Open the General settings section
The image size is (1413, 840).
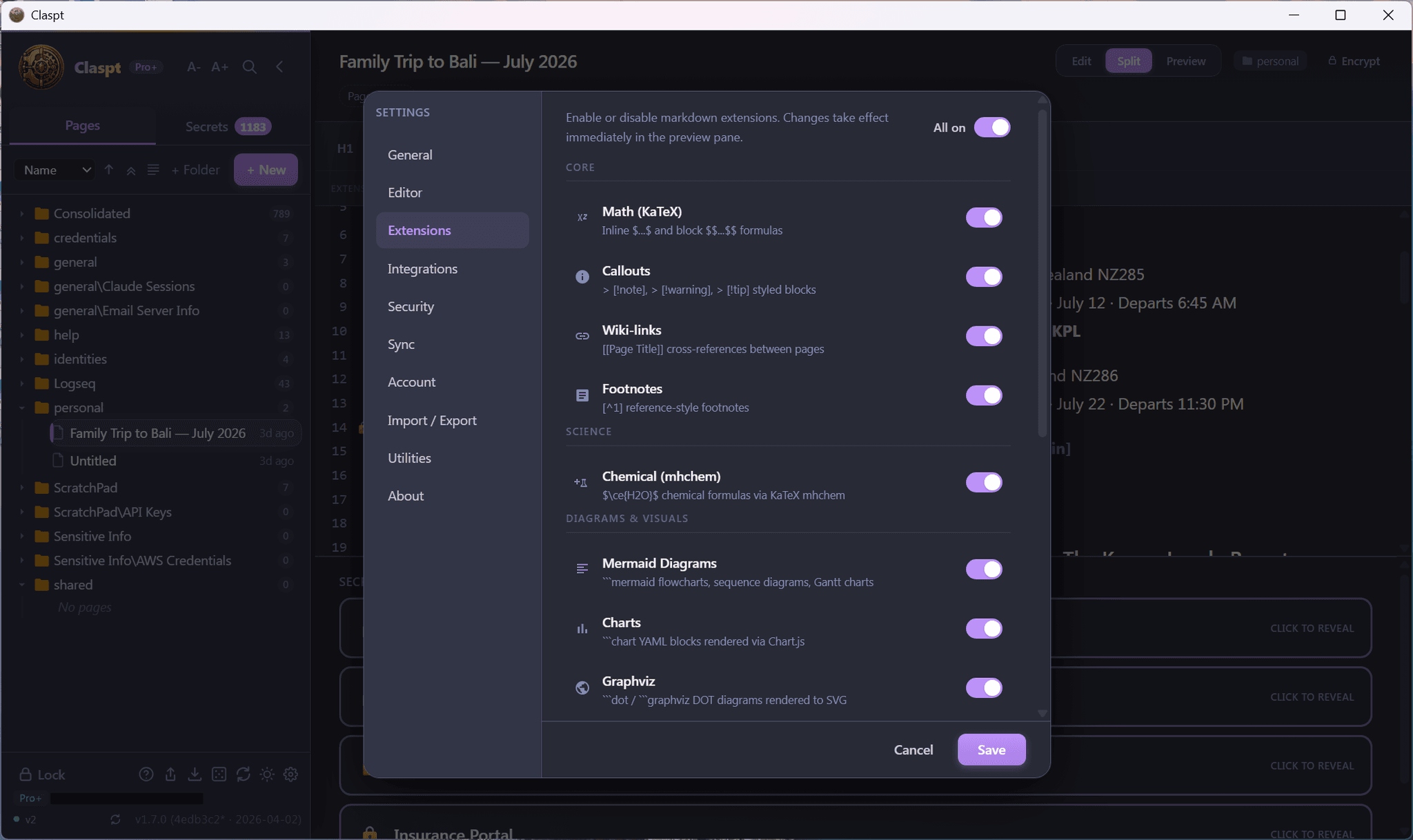pos(452,154)
